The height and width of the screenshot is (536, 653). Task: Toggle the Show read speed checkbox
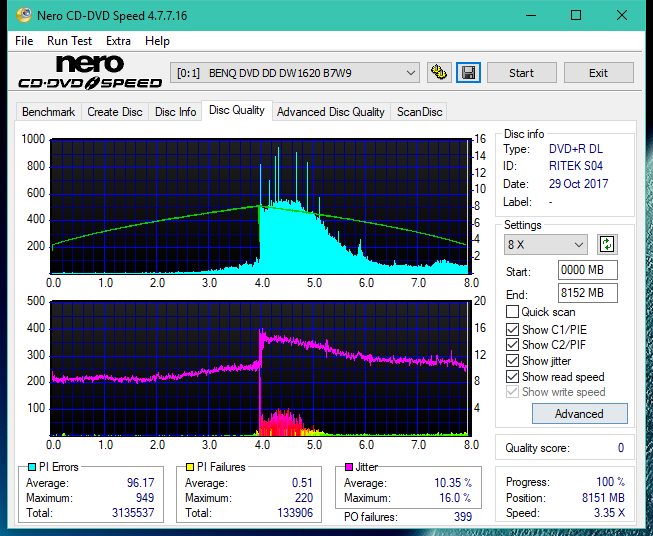(512, 376)
